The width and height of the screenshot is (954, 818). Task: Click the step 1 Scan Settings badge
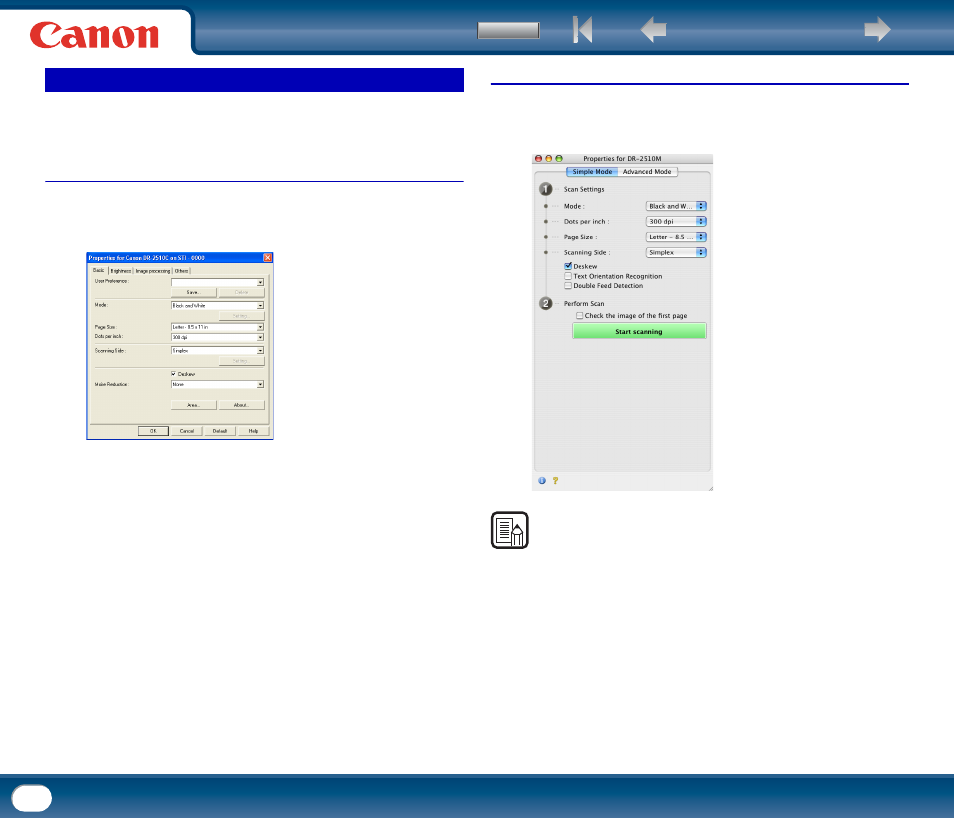coord(546,189)
